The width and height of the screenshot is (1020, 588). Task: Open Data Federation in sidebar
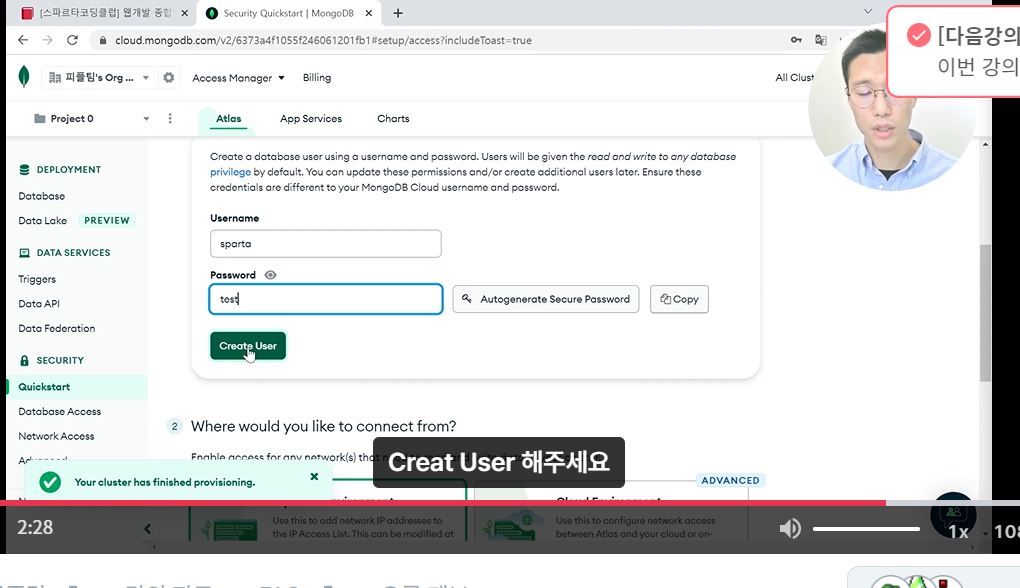point(57,328)
